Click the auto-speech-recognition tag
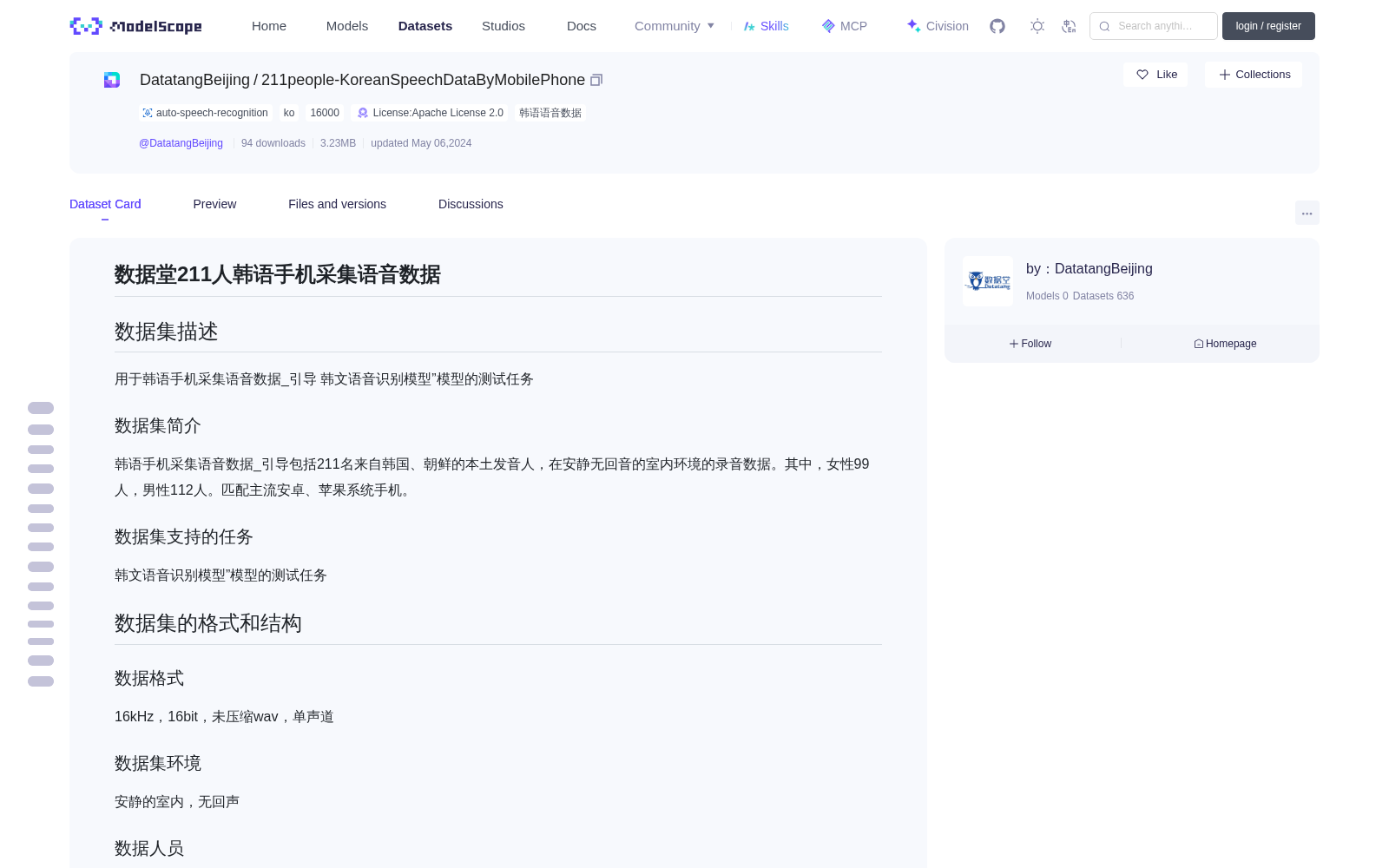 click(205, 113)
